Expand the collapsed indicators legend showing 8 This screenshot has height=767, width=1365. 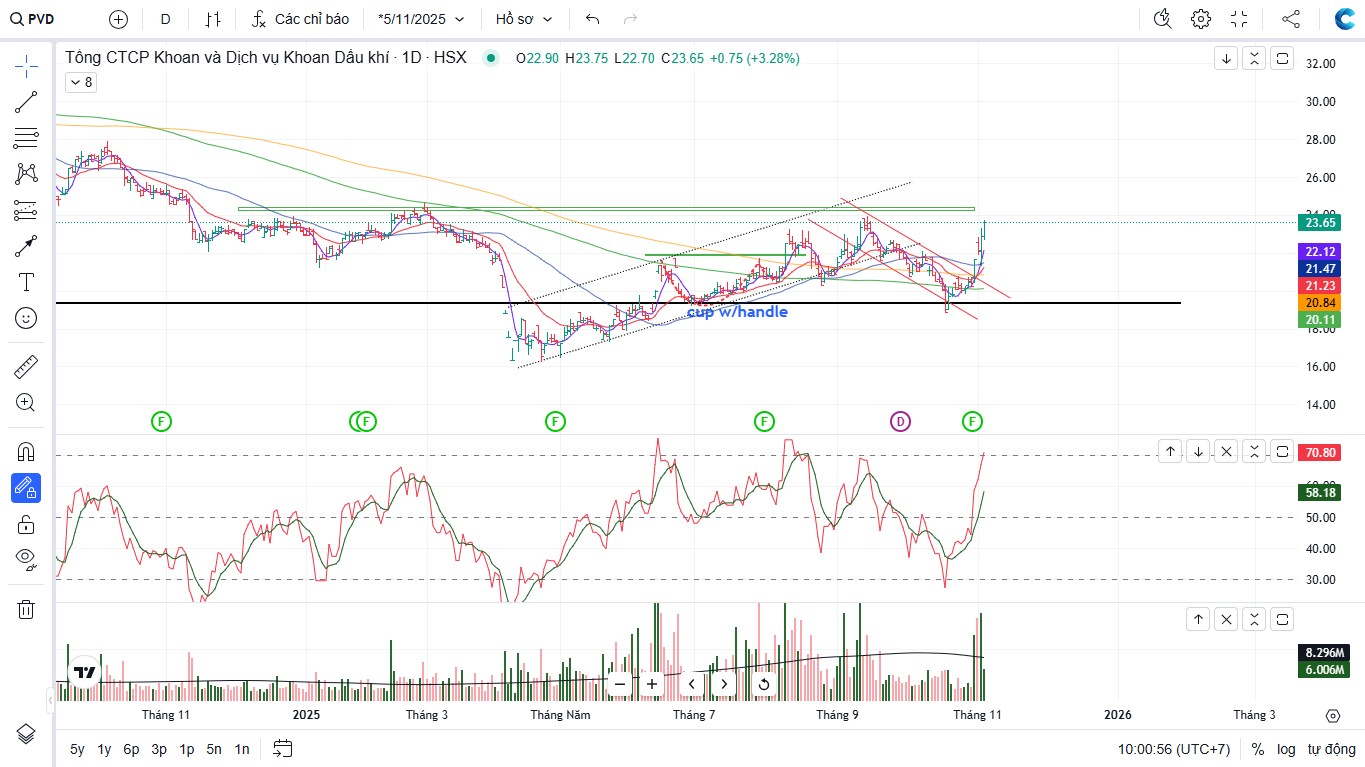[x=80, y=83]
